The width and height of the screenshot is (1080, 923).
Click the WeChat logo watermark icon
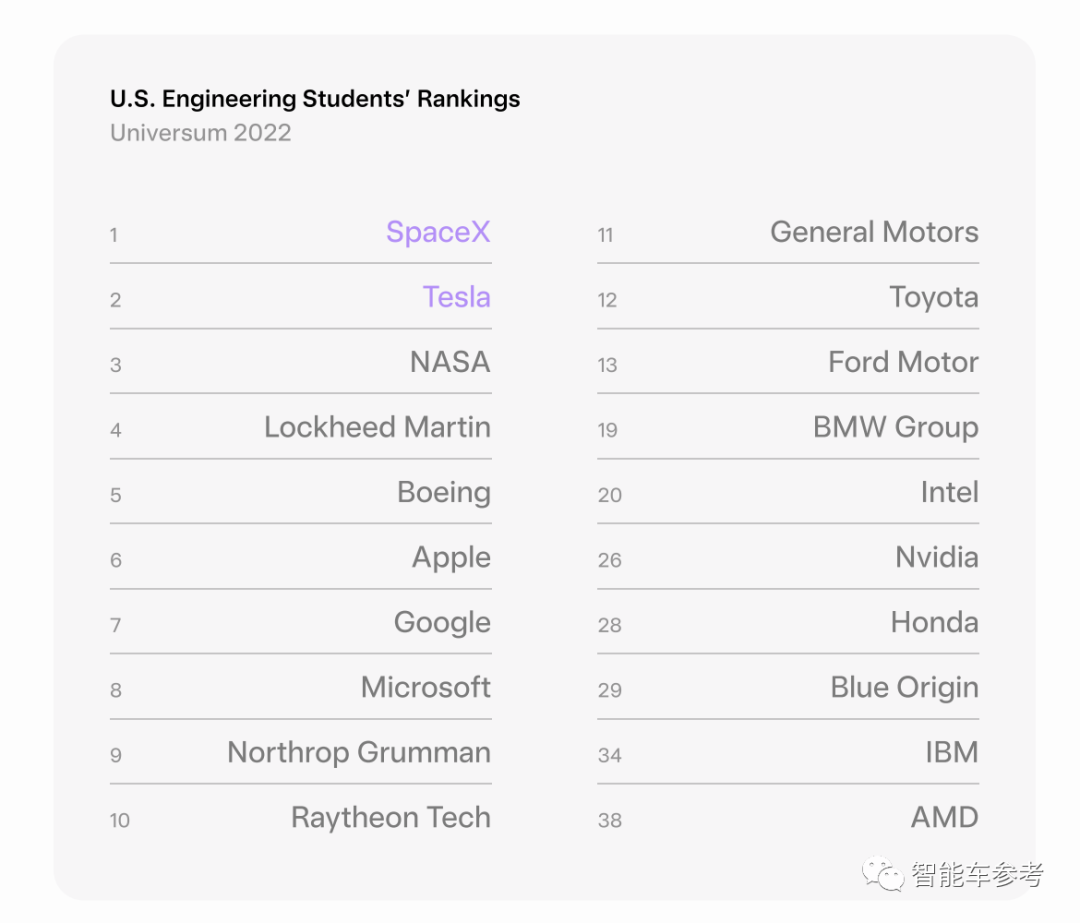(x=885, y=874)
